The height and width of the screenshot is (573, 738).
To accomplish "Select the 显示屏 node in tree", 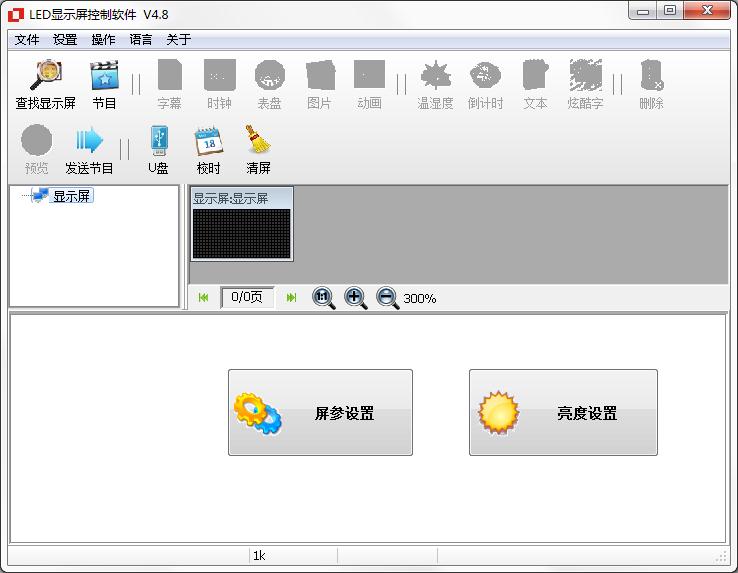I will pyautogui.click(x=71, y=196).
